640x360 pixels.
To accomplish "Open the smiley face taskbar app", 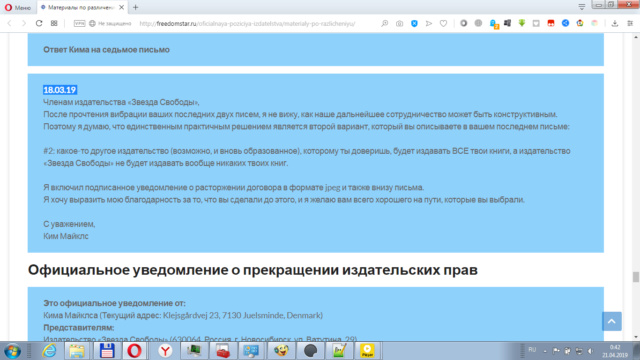I will (x=281, y=351).
